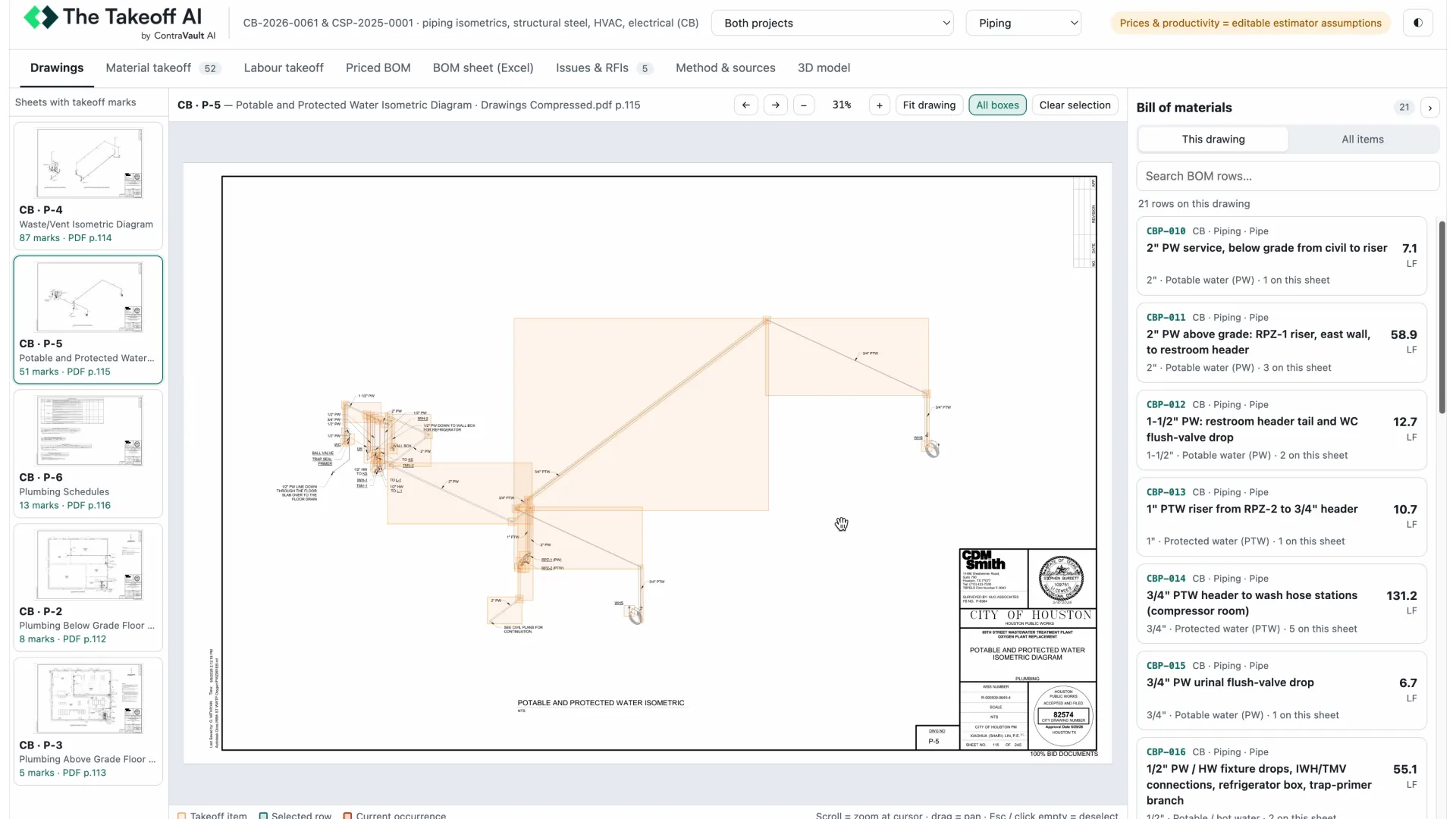Collapse Bill of materials panel chevron
Image resolution: width=1456 pixels, height=819 pixels.
(x=1430, y=108)
